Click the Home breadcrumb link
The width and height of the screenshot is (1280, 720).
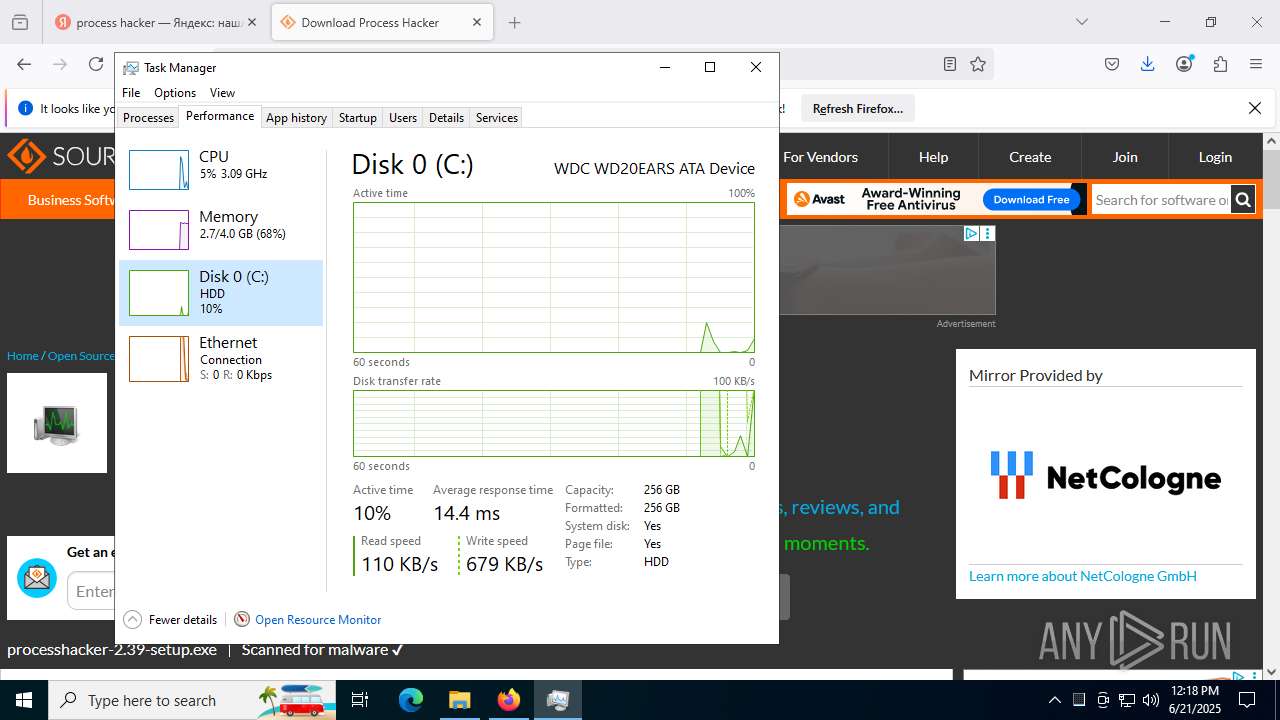[23, 355]
